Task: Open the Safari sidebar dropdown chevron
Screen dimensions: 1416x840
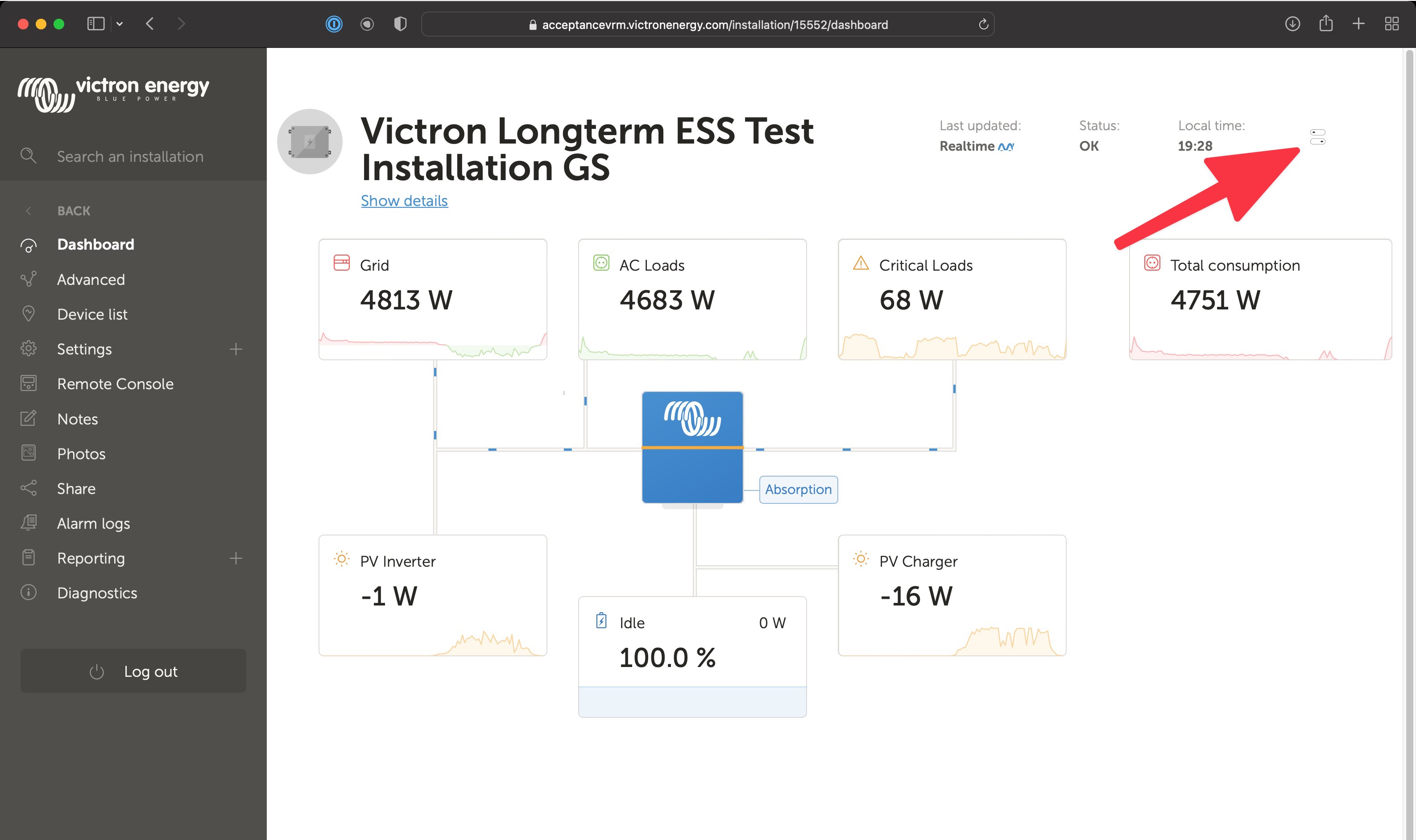Action: (x=120, y=24)
